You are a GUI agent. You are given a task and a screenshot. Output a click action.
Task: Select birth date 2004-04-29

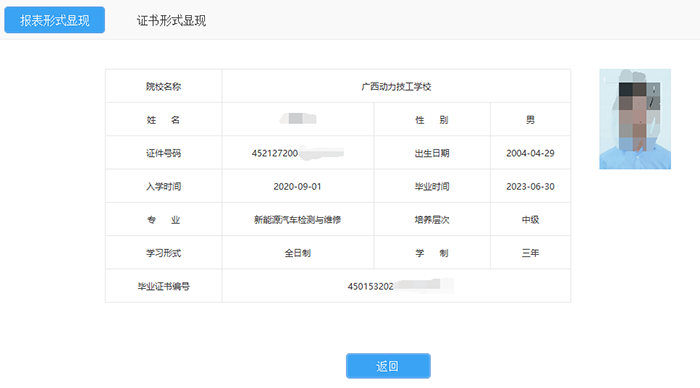click(x=530, y=153)
